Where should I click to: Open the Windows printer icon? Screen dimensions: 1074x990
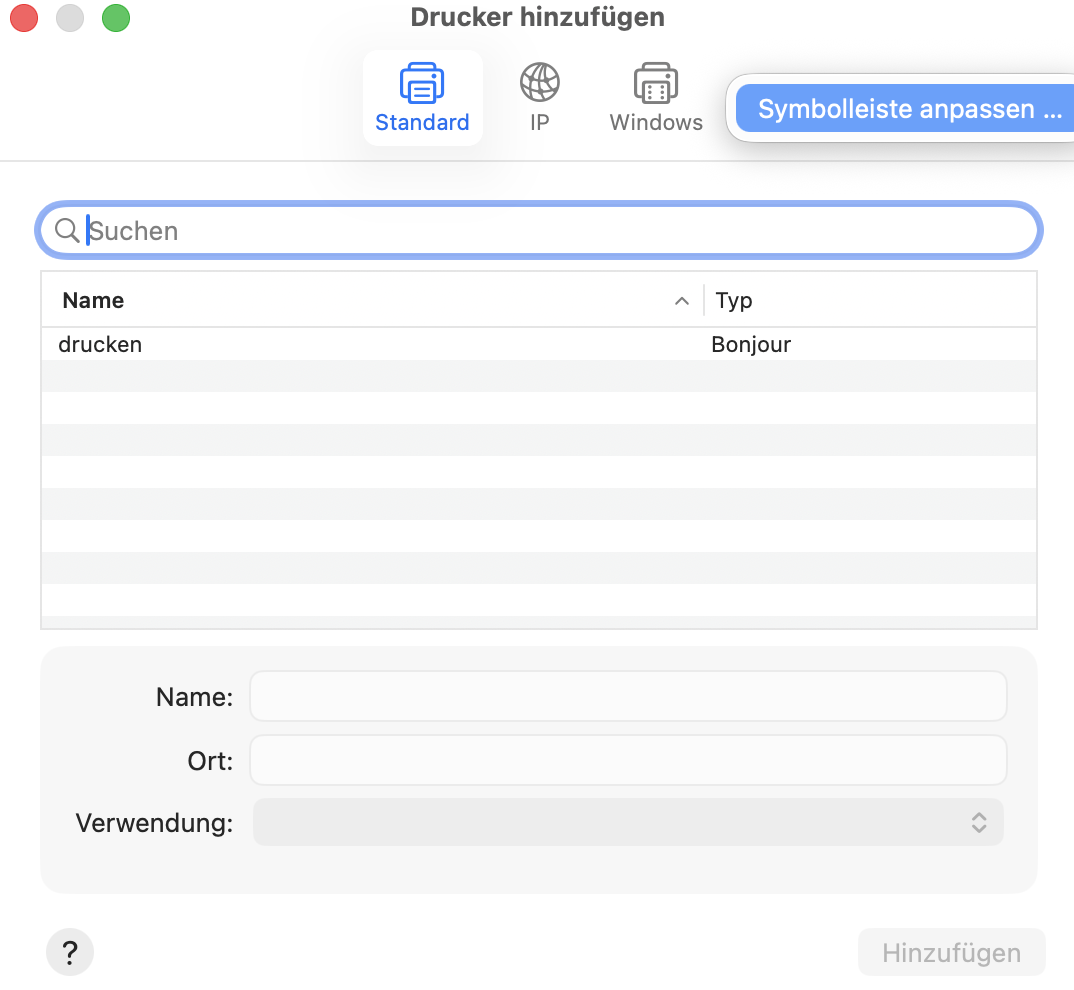tap(656, 85)
